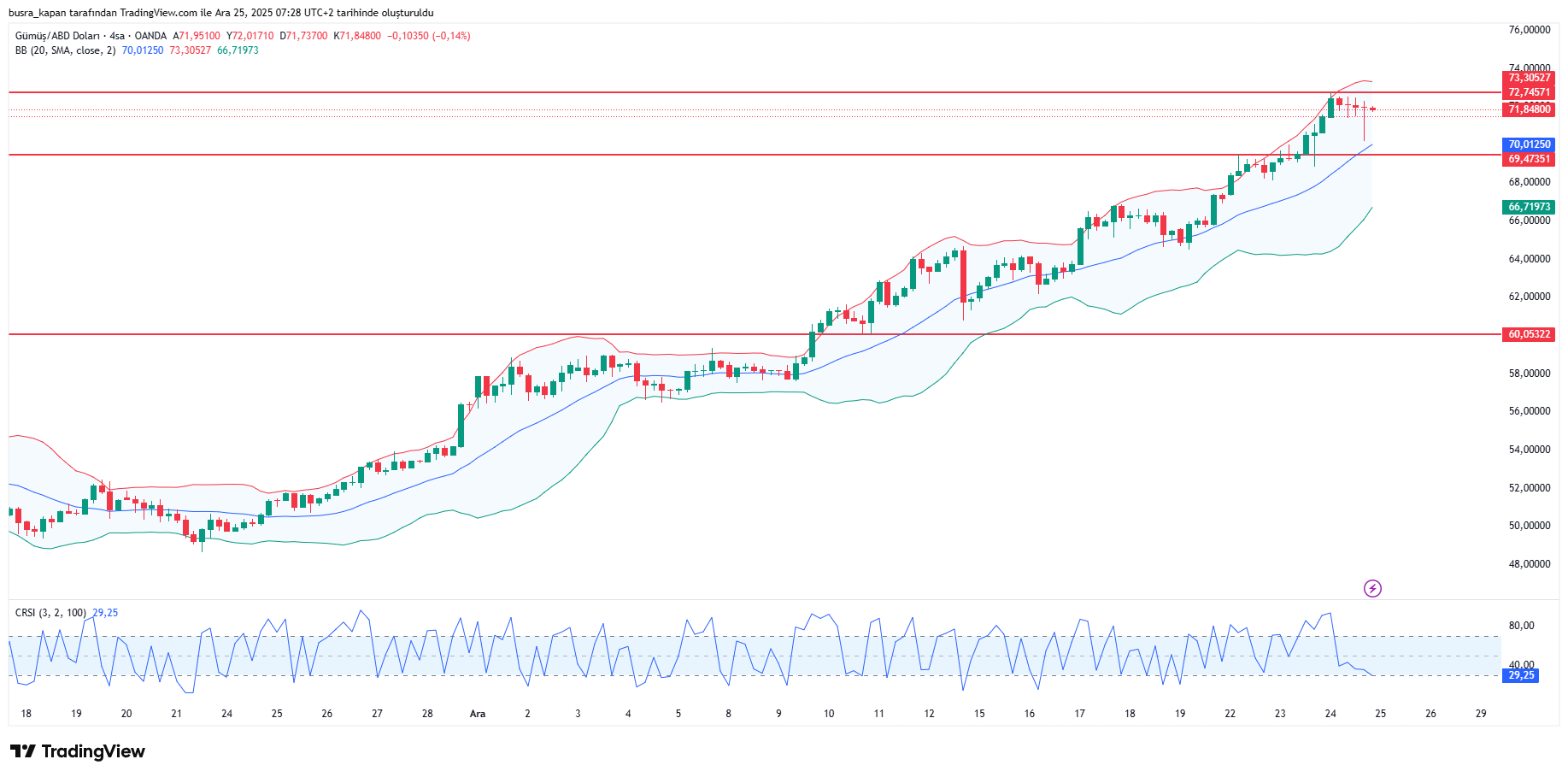Click the 4sa interval in chart title
Image resolution: width=1568 pixels, height=777 pixels.
tap(117, 36)
